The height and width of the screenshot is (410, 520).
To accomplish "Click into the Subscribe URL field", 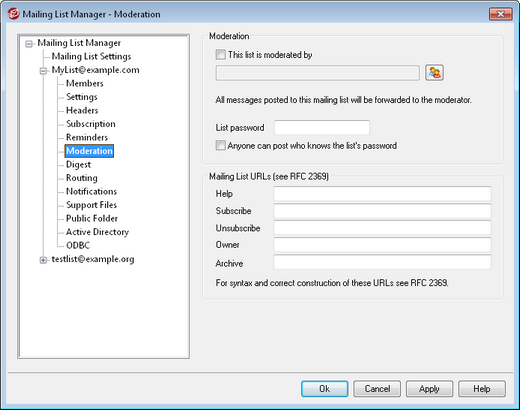I will coord(382,211).
